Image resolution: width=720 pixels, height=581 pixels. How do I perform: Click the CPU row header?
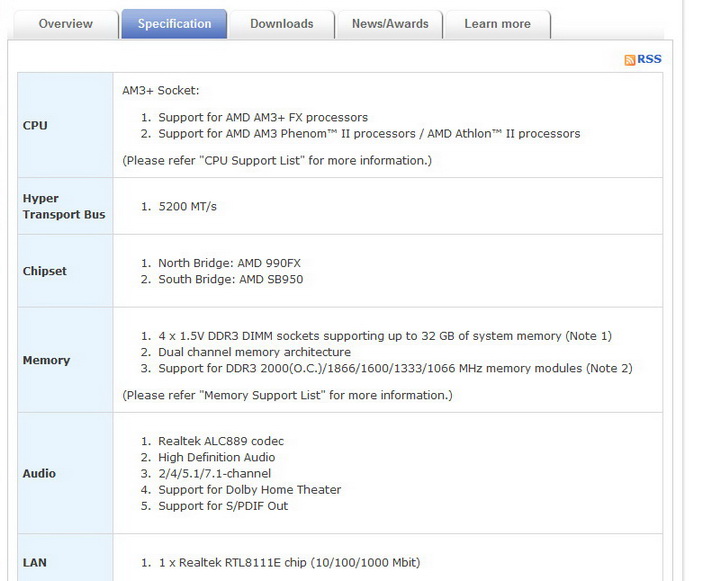click(x=65, y=125)
